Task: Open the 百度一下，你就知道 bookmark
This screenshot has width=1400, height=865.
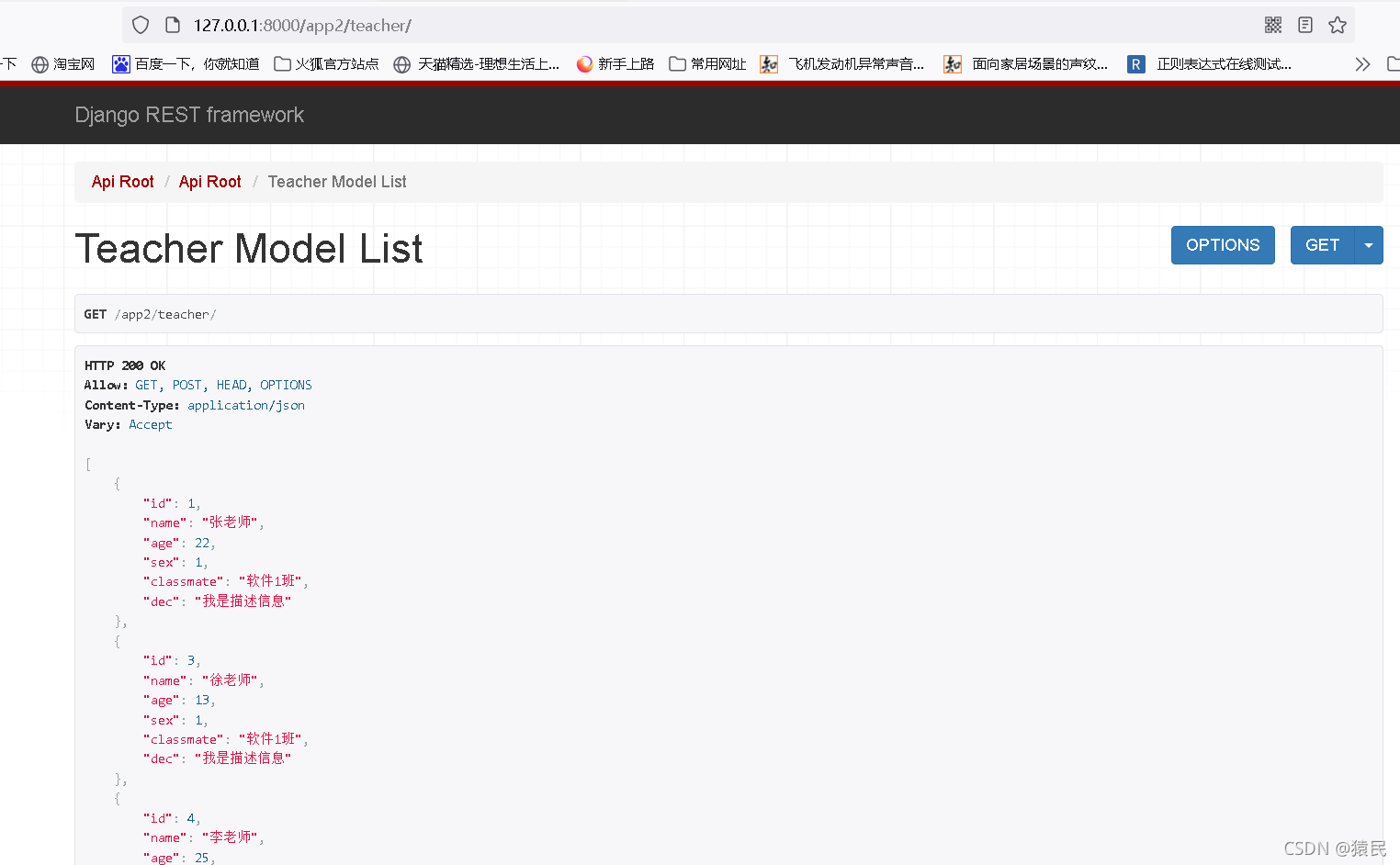Action: click(186, 64)
